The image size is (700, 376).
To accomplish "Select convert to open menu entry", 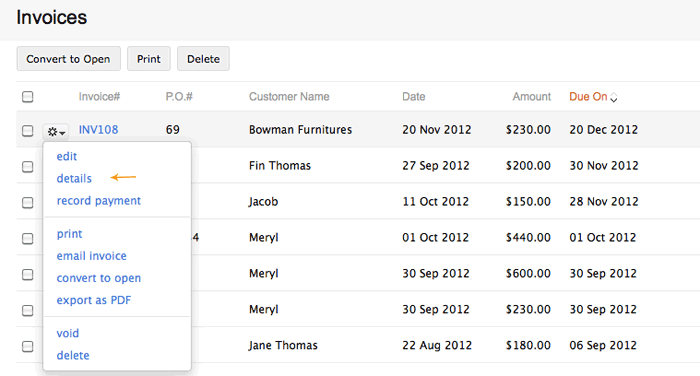I will pyautogui.click(x=99, y=278).
